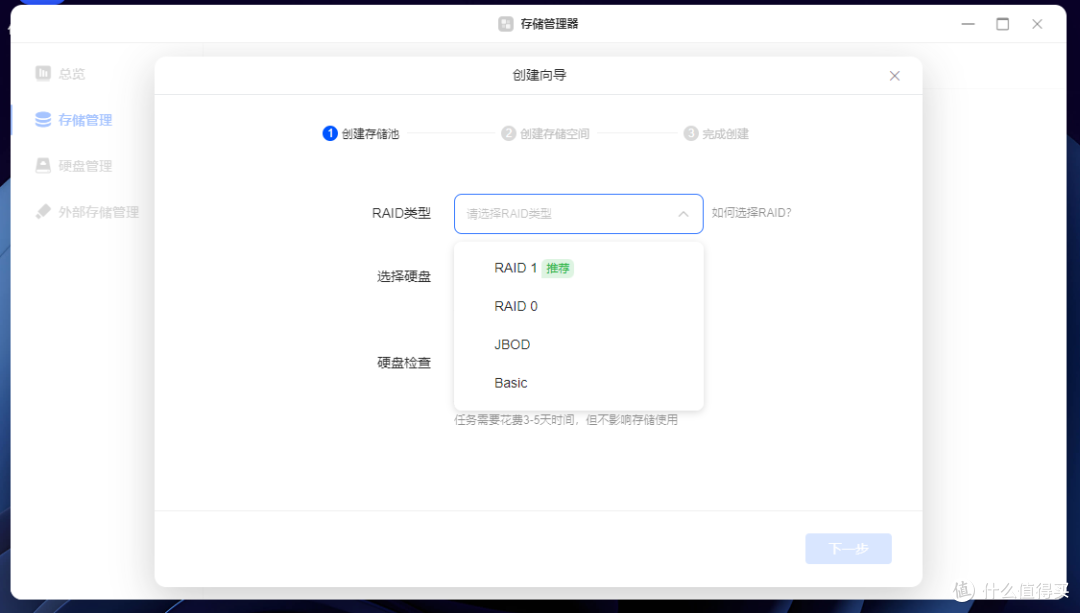
Task: Pick JBOD from the RAID list
Action: click(x=579, y=344)
